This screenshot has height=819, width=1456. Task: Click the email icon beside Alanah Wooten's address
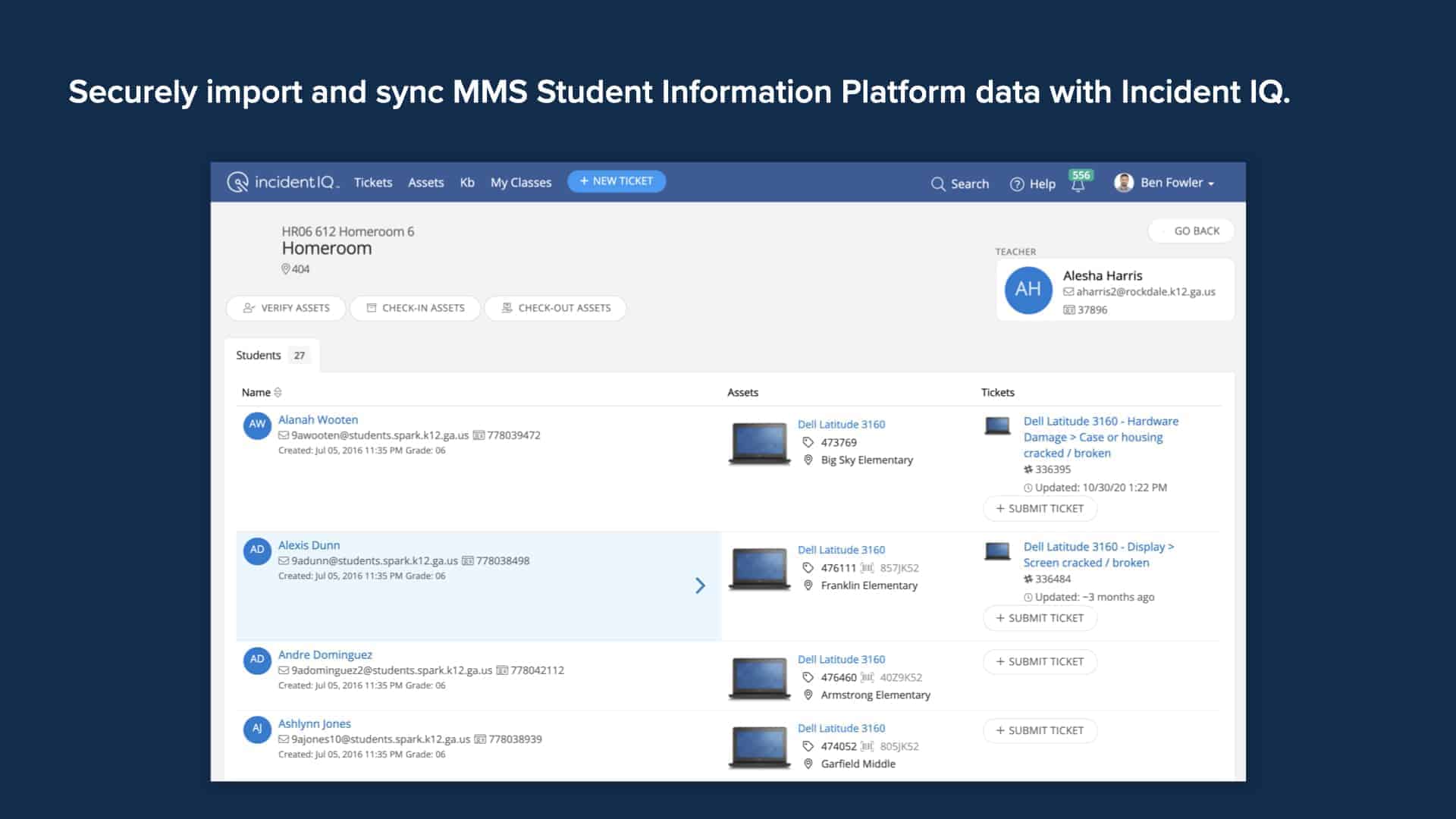tap(284, 435)
